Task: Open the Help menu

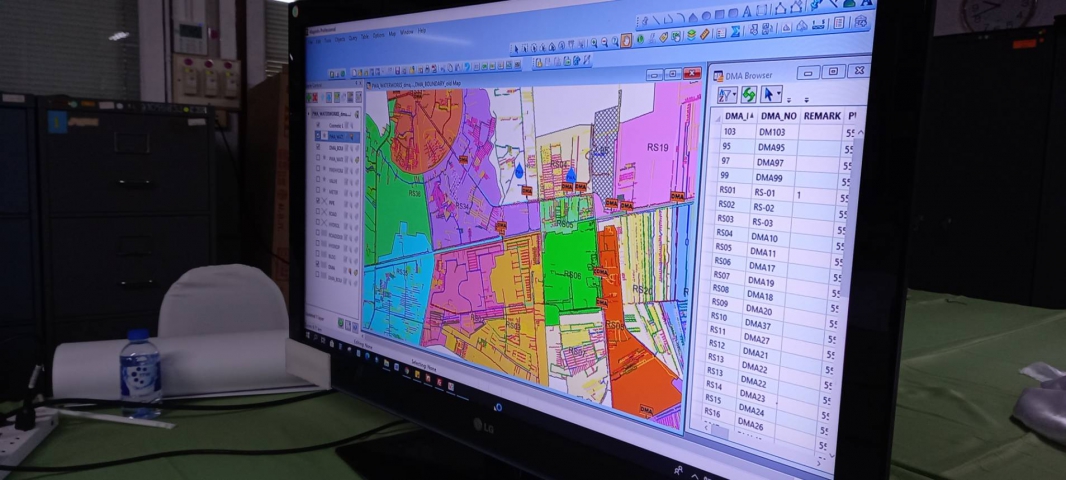Action: (x=421, y=31)
